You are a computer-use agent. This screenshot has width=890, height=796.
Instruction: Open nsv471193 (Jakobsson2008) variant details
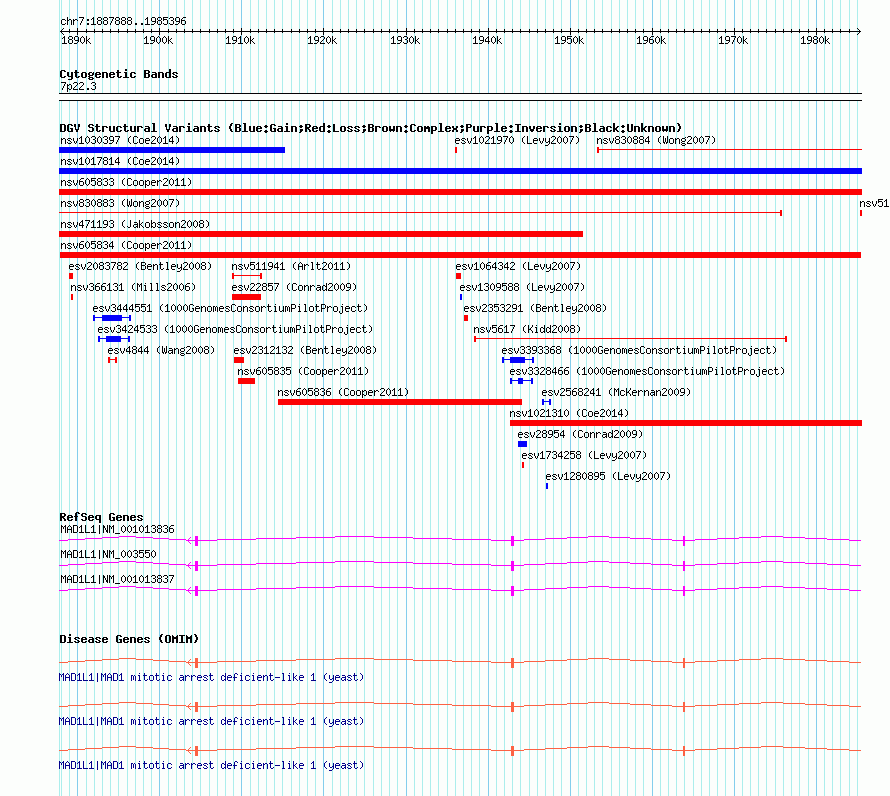tap(135, 224)
